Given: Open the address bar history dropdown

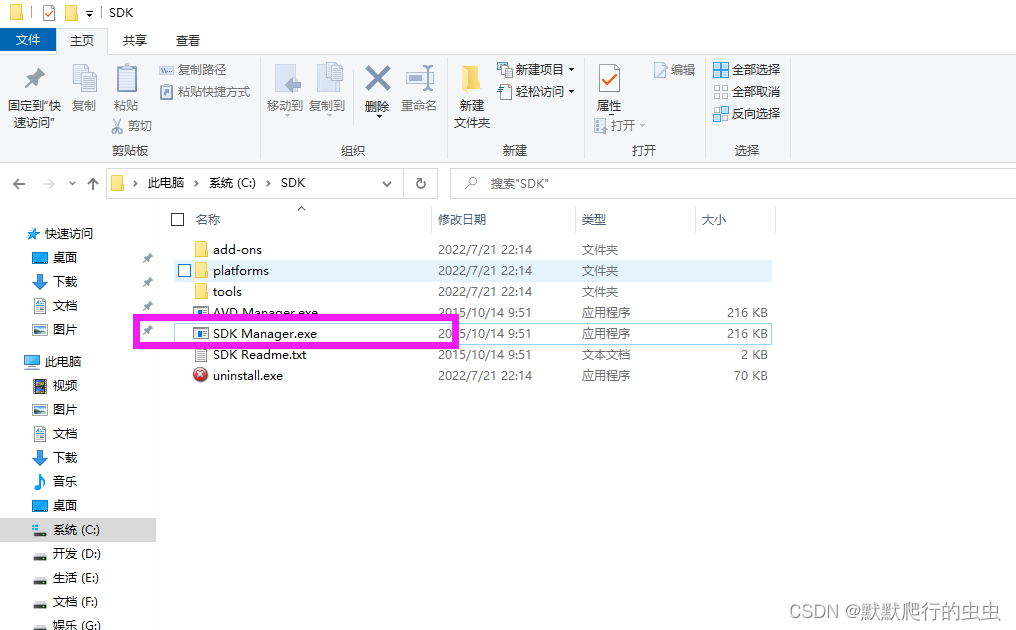Looking at the screenshot, I should point(387,183).
